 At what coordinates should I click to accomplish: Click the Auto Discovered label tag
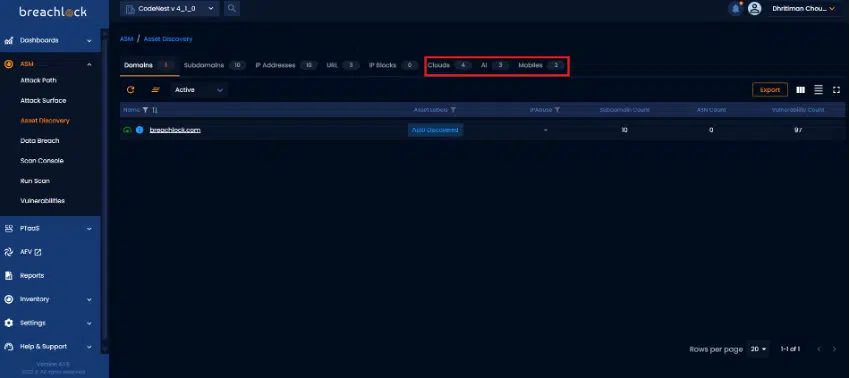click(x=435, y=130)
